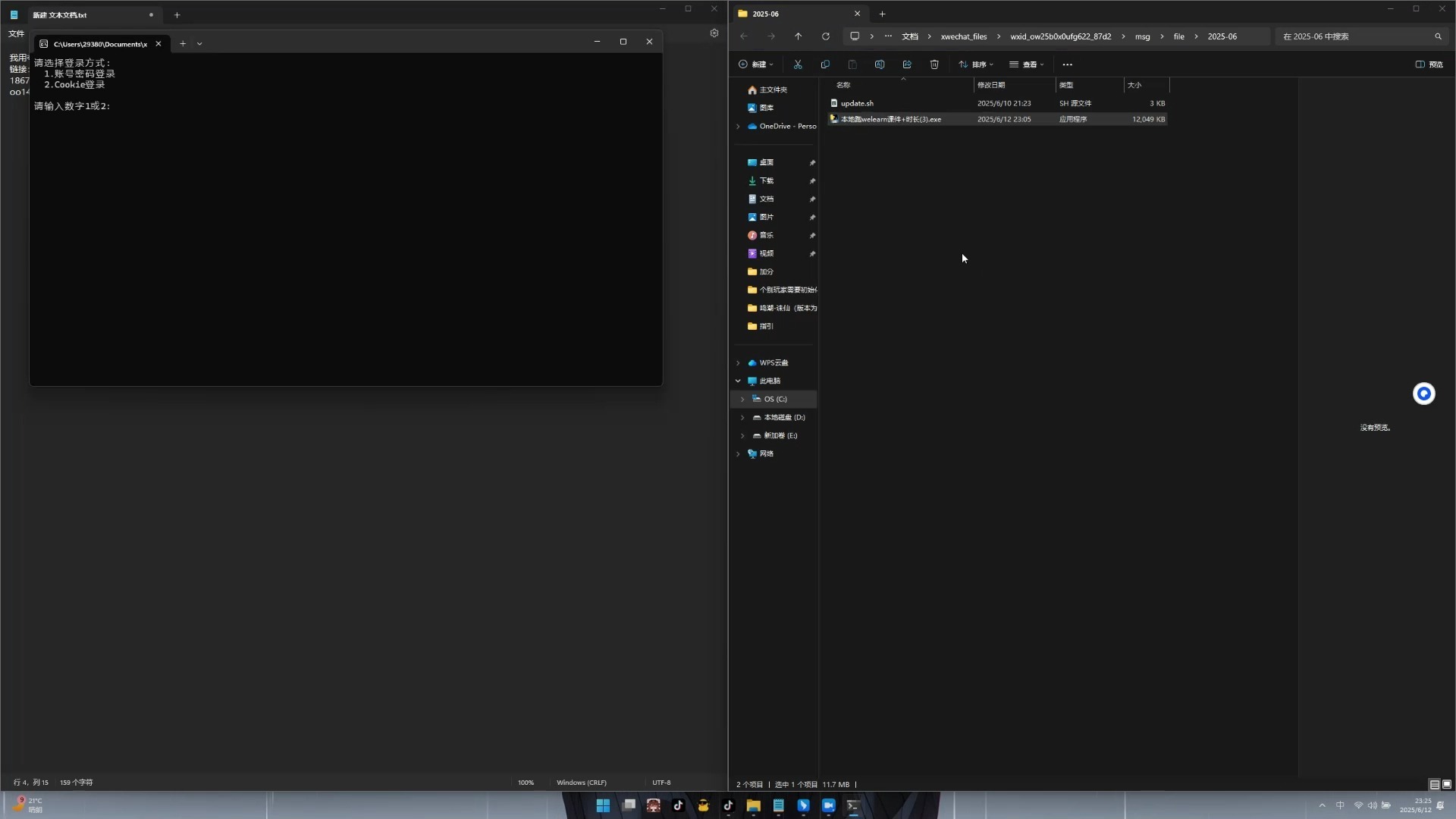Open 图库 in the navigation pane
This screenshot has width=1456, height=819.
[x=767, y=108]
